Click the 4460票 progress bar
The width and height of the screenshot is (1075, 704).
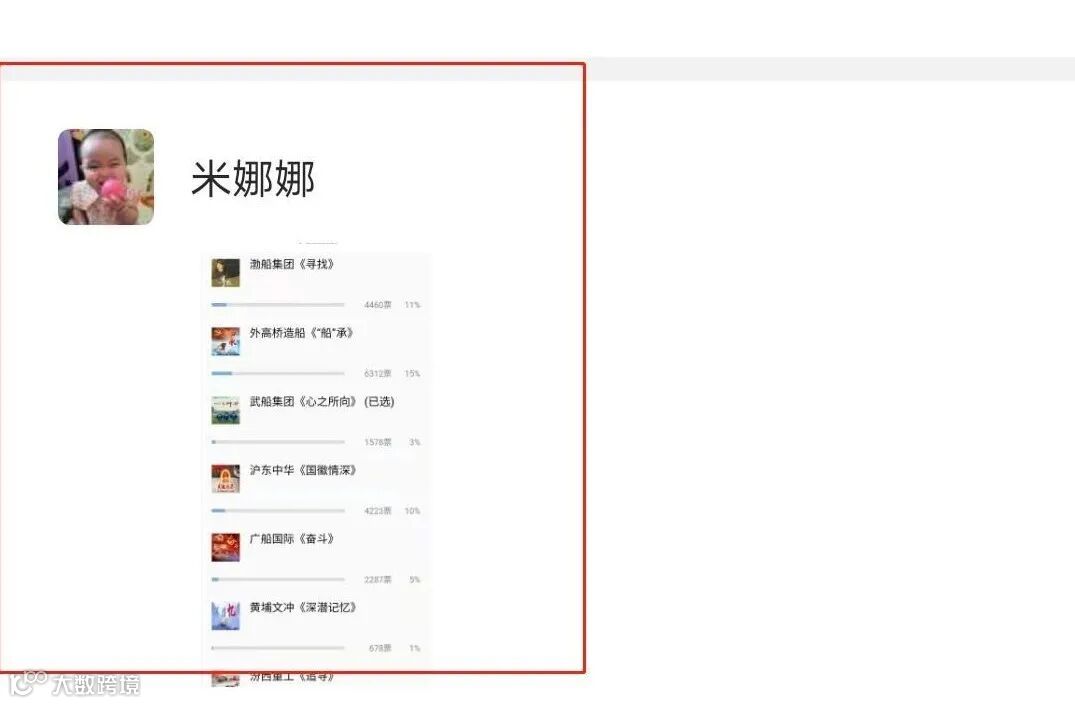point(278,304)
